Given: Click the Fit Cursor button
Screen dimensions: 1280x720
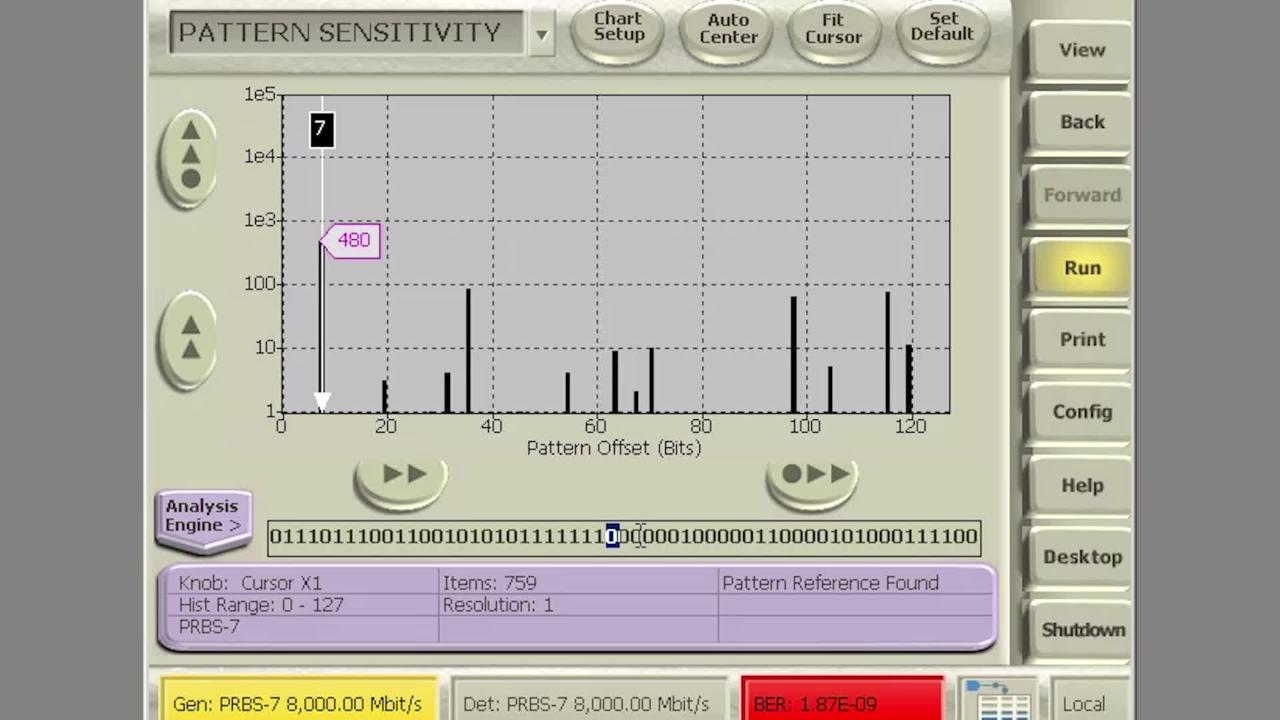Looking at the screenshot, I should tap(833, 28).
